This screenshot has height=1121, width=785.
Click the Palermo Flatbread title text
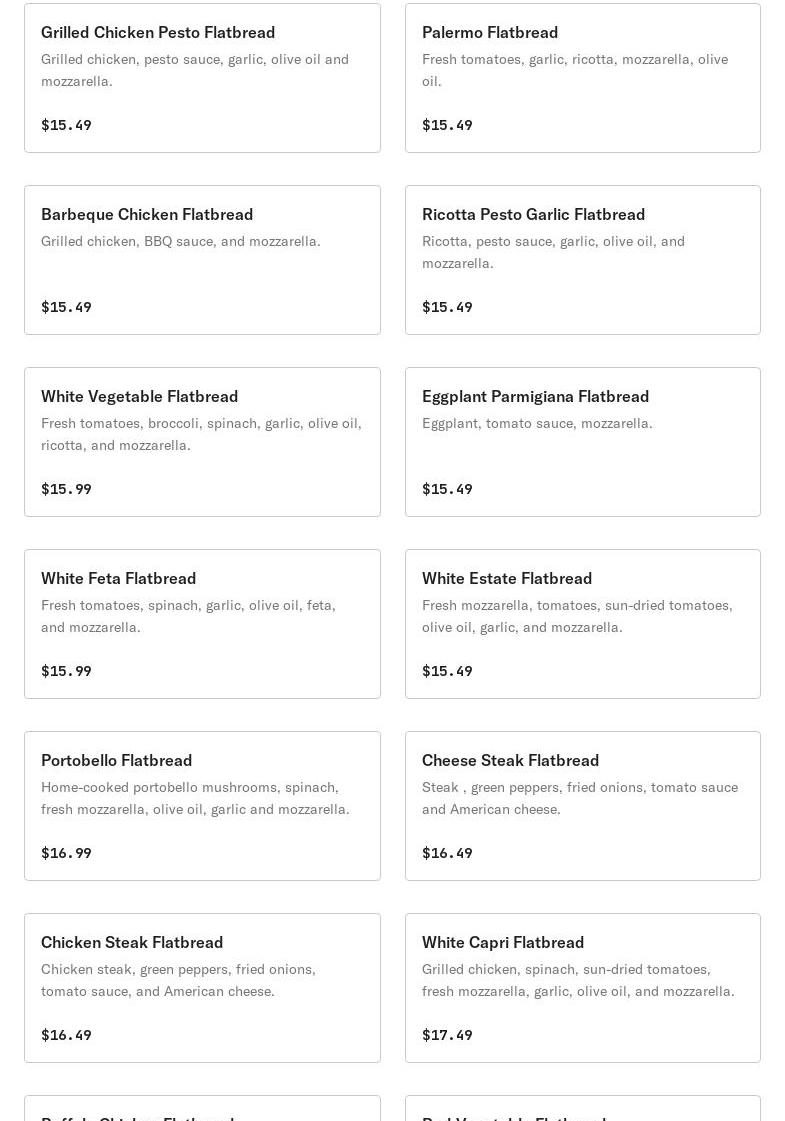[x=490, y=32]
